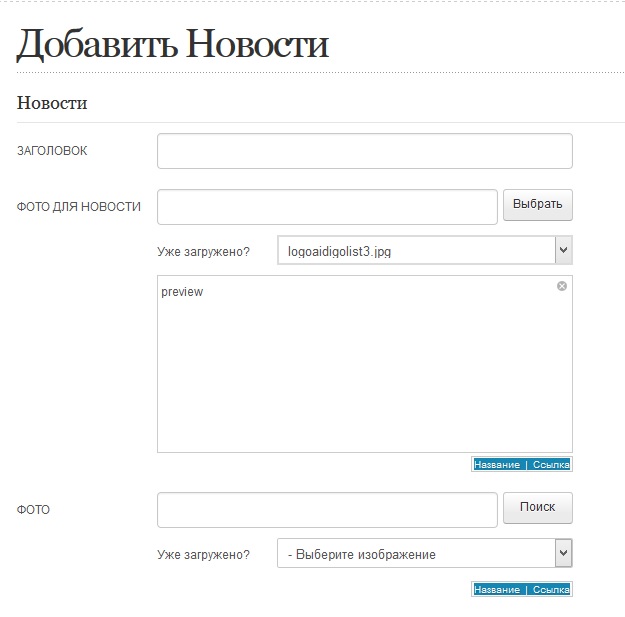Click the 'ФОТО ДЛЯ НОВОСТИ' text input
This screenshot has height=617, width=625.
coord(327,207)
